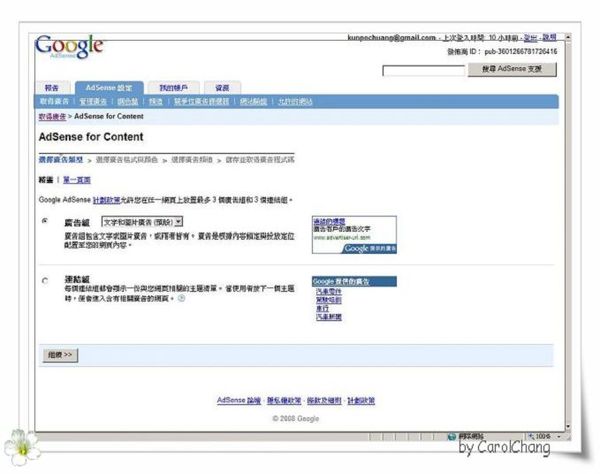Click the AdSense for Content page heading
Viewport: 600px width, 474px height.
point(91,137)
